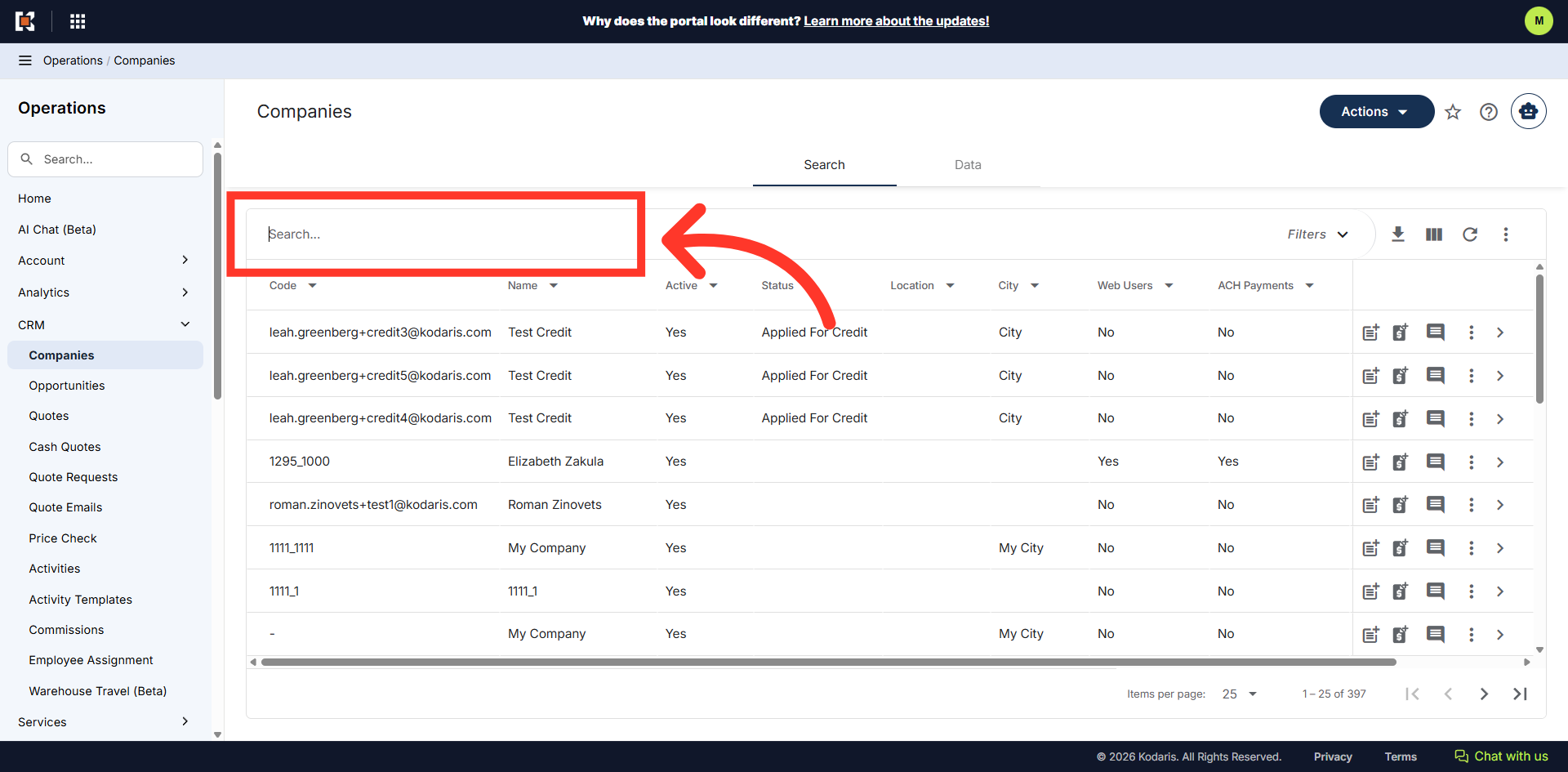Favorite this page with the star icon

(1453, 112)
